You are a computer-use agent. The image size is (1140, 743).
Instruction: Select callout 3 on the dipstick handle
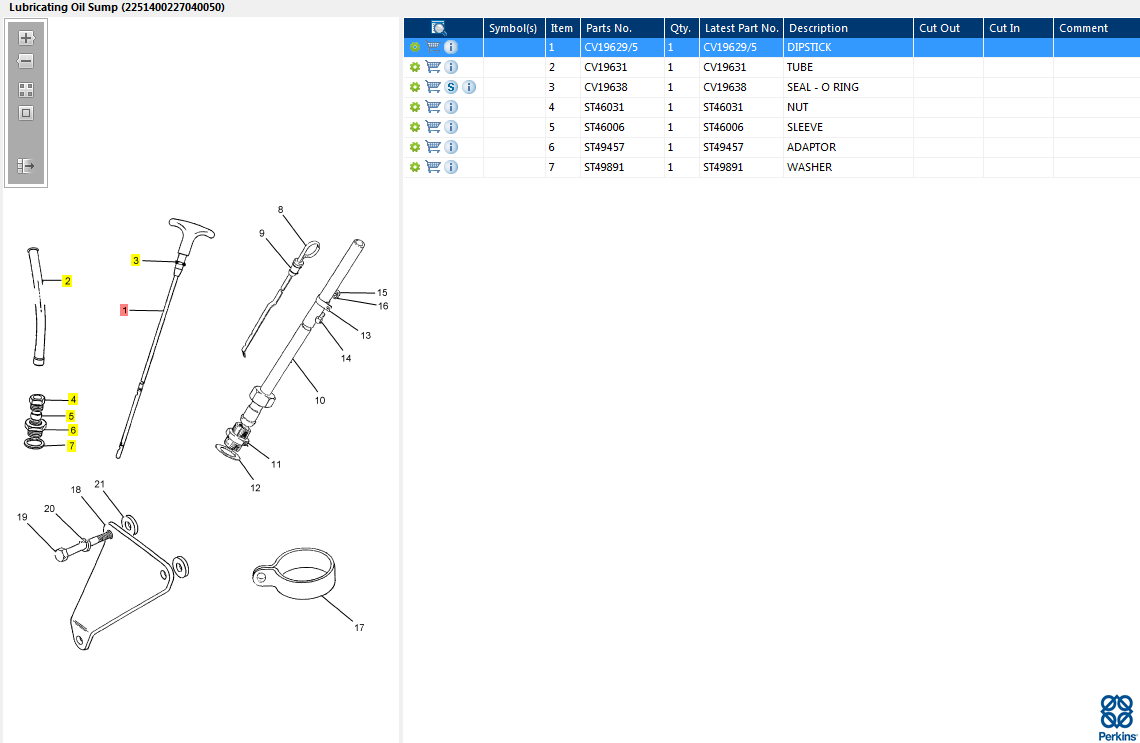pos(135,260)
